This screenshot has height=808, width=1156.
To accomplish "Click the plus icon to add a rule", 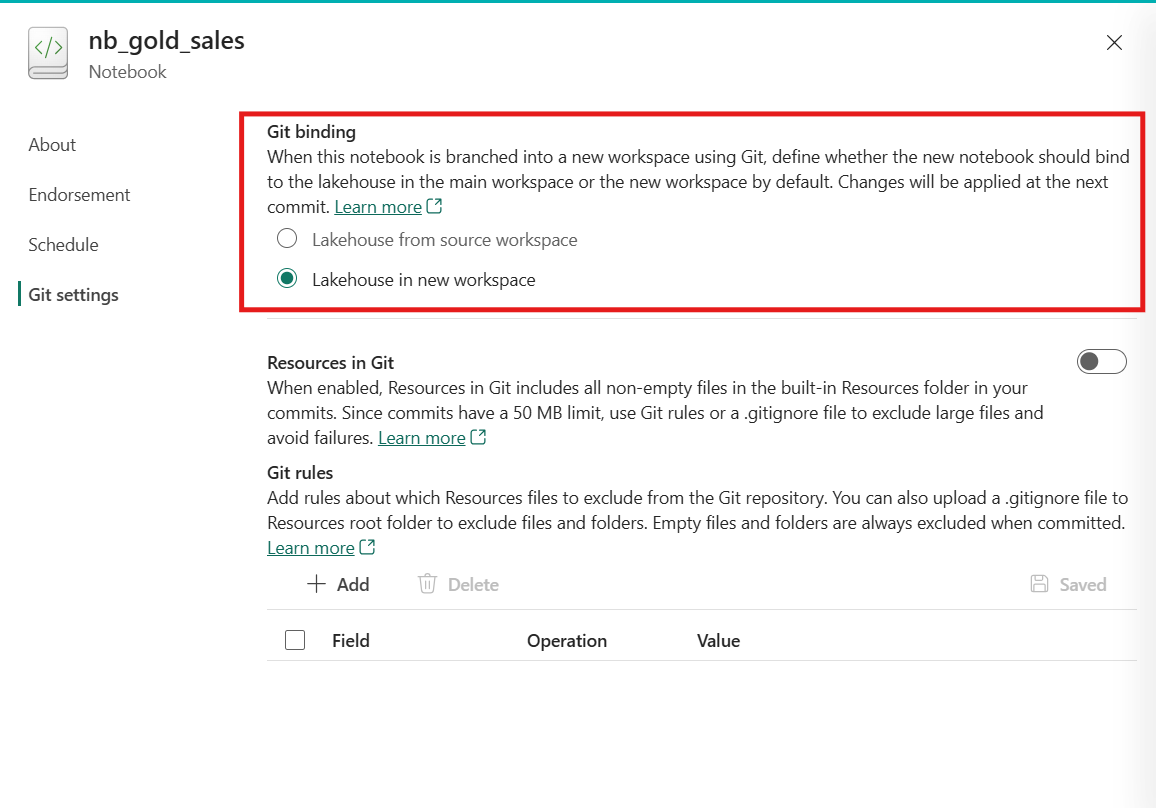I will coord(316,584).
